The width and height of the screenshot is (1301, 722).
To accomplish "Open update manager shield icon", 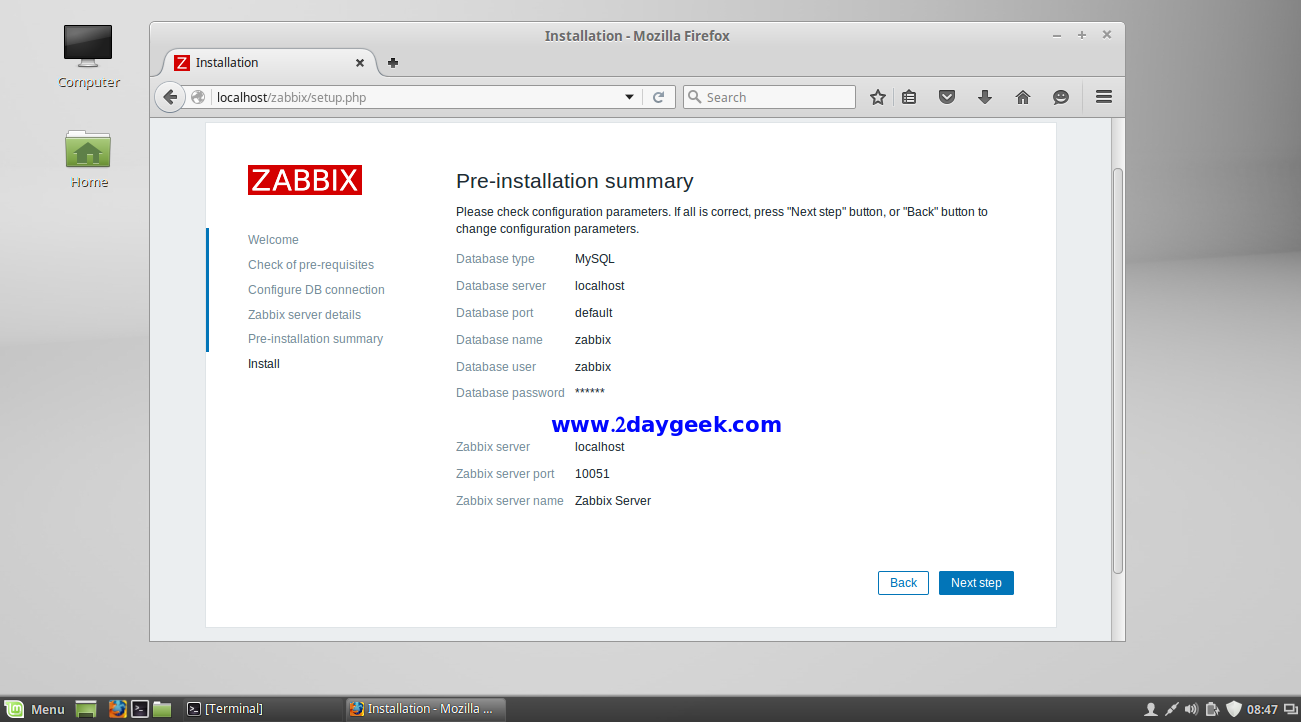I will tap(1234, 709).
